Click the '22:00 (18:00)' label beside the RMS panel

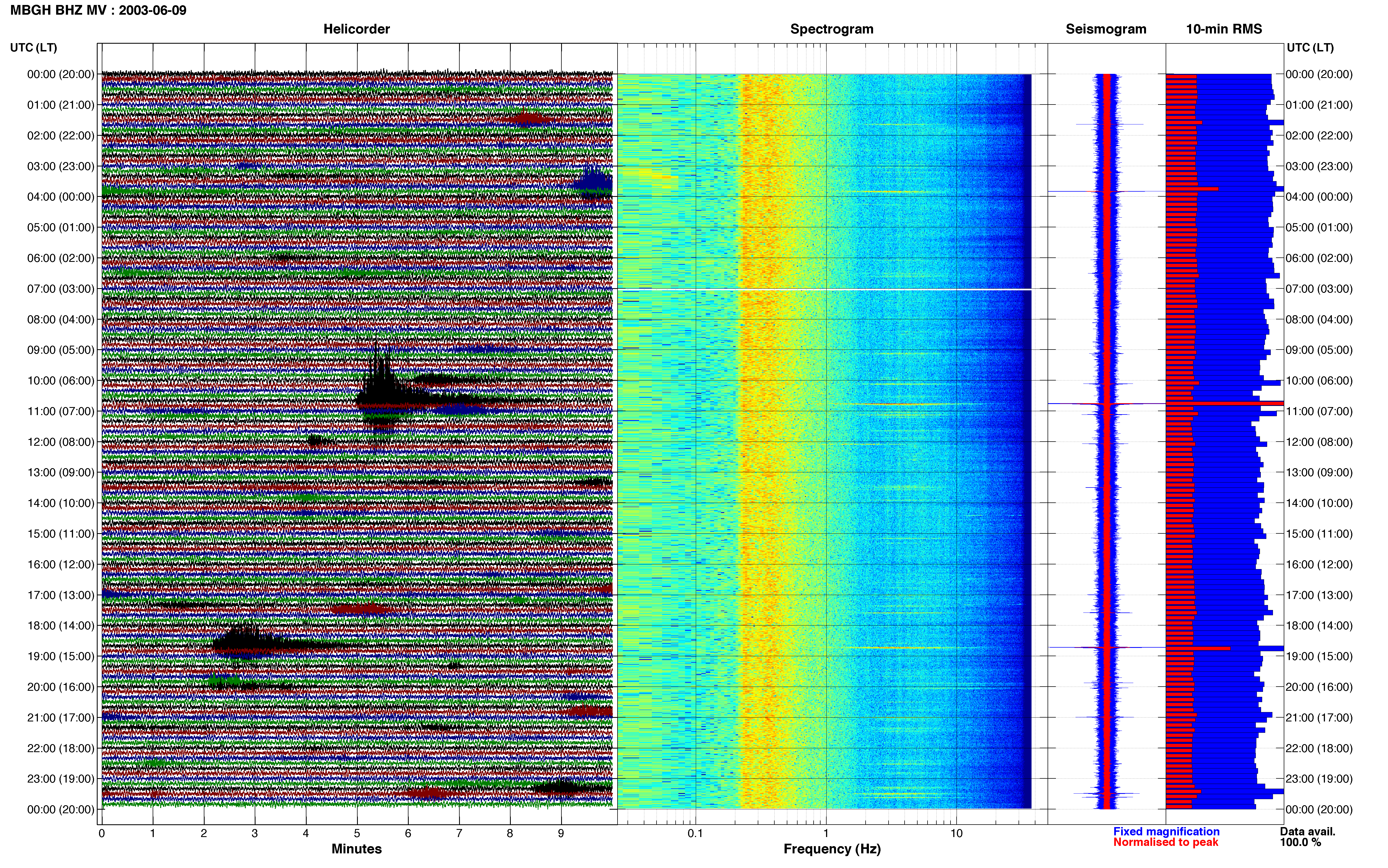(x=1319, y=749)
